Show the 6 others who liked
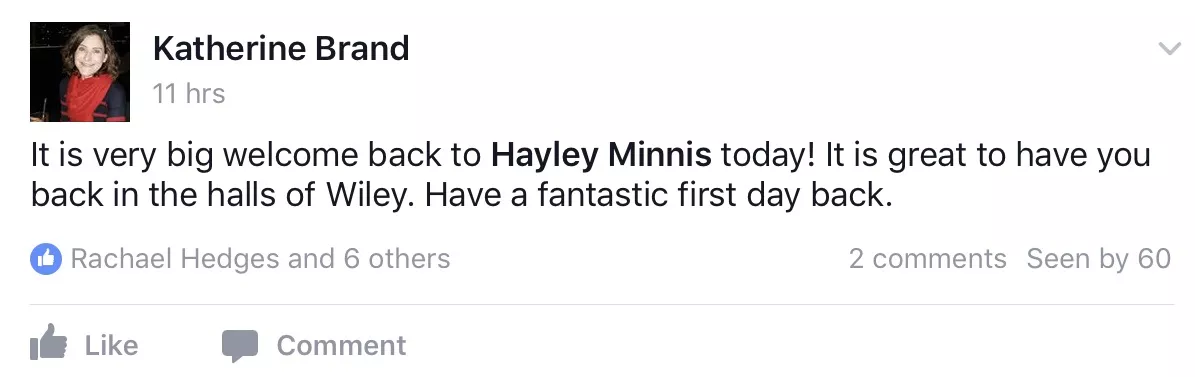Screen dimensions: 1195x377 (x=396, y=259)
